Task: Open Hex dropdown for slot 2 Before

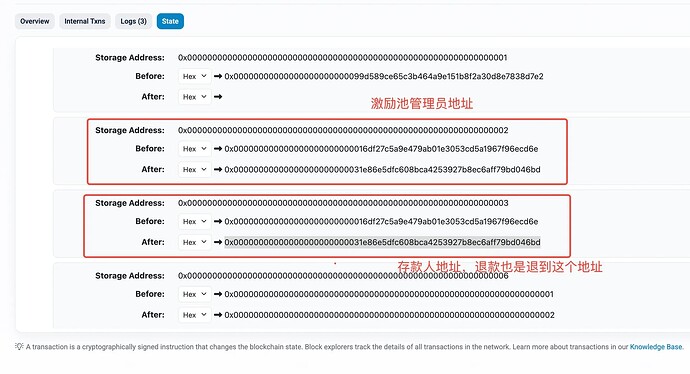Action: (195, 149)
